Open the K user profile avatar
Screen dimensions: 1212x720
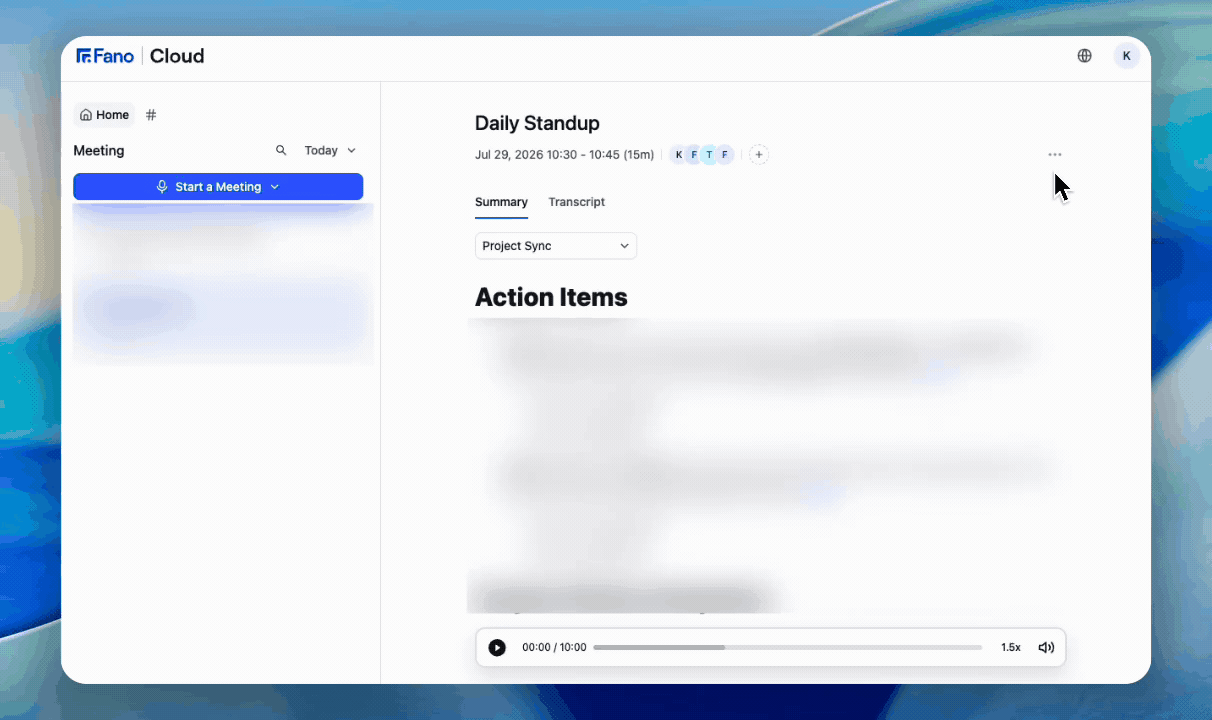point(1126,56)
